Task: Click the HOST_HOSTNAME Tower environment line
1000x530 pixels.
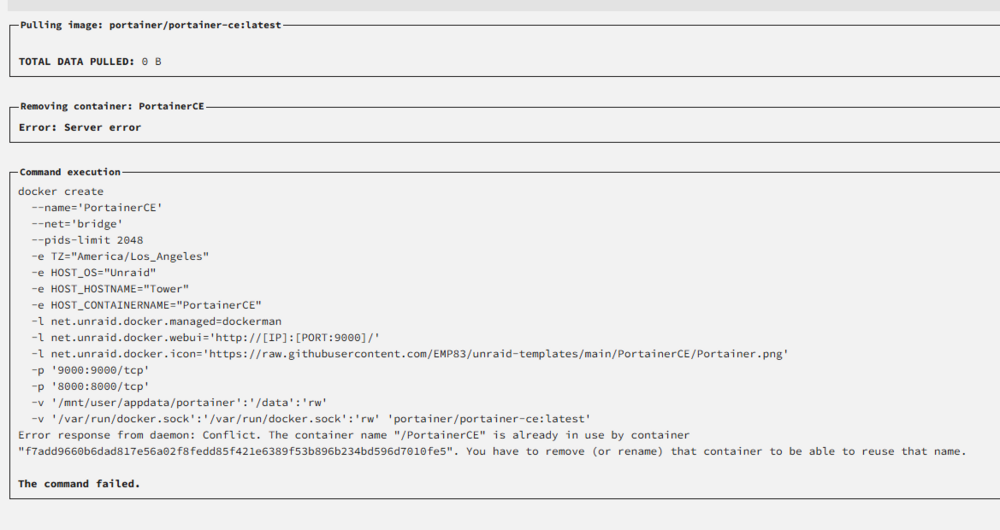Action: pos(110,288)
